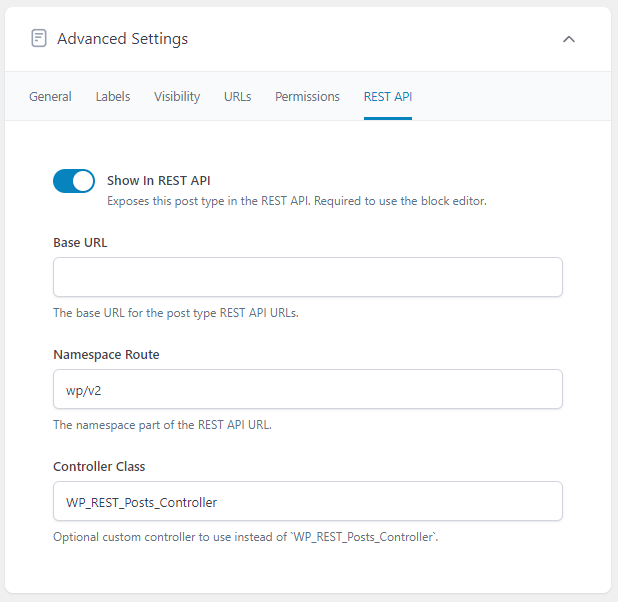Open the Permissions tab
Viewport: 618px width, 602px height.
(x=307, y=97)
